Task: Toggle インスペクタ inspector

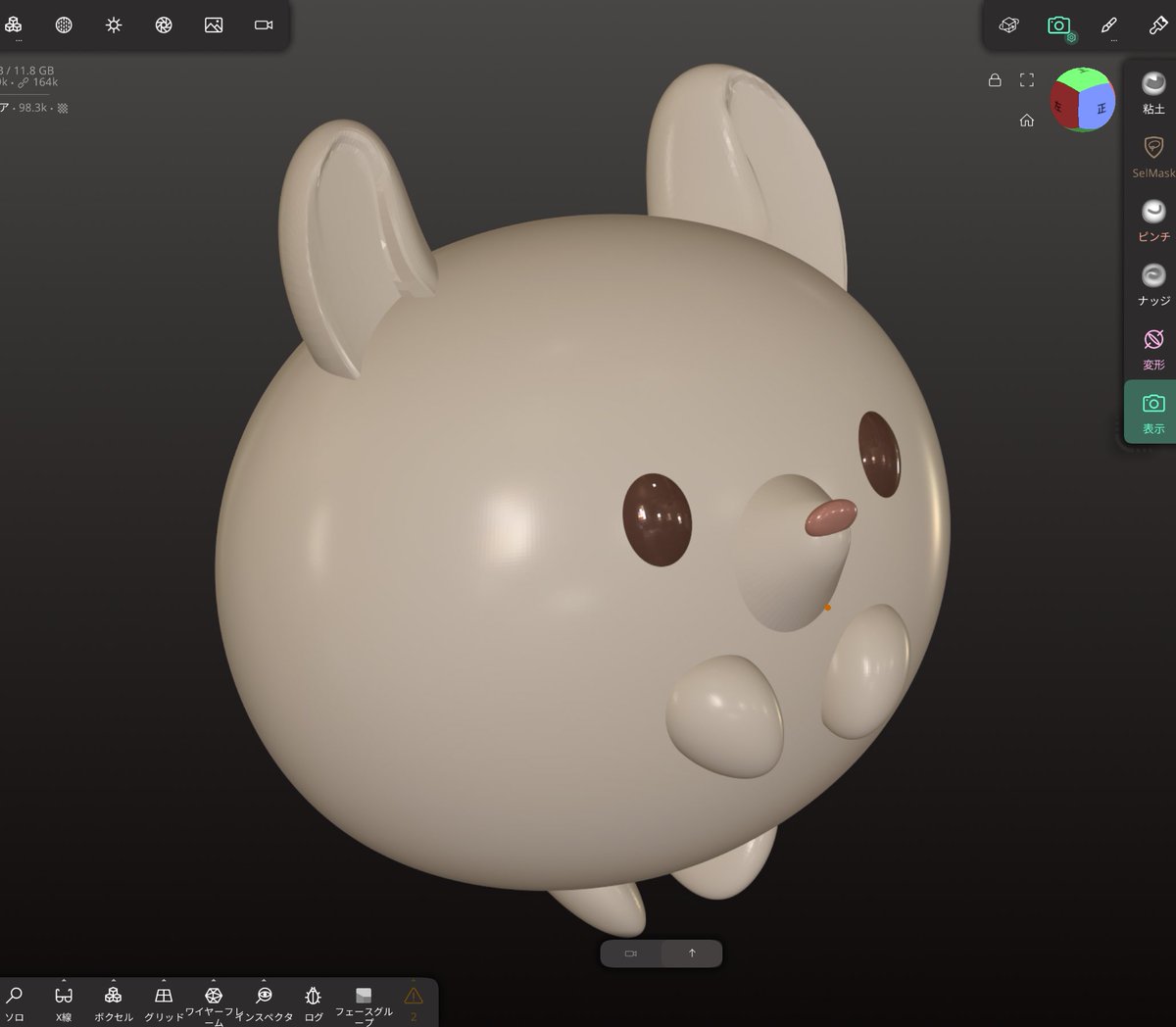Action: point(264,1003)
